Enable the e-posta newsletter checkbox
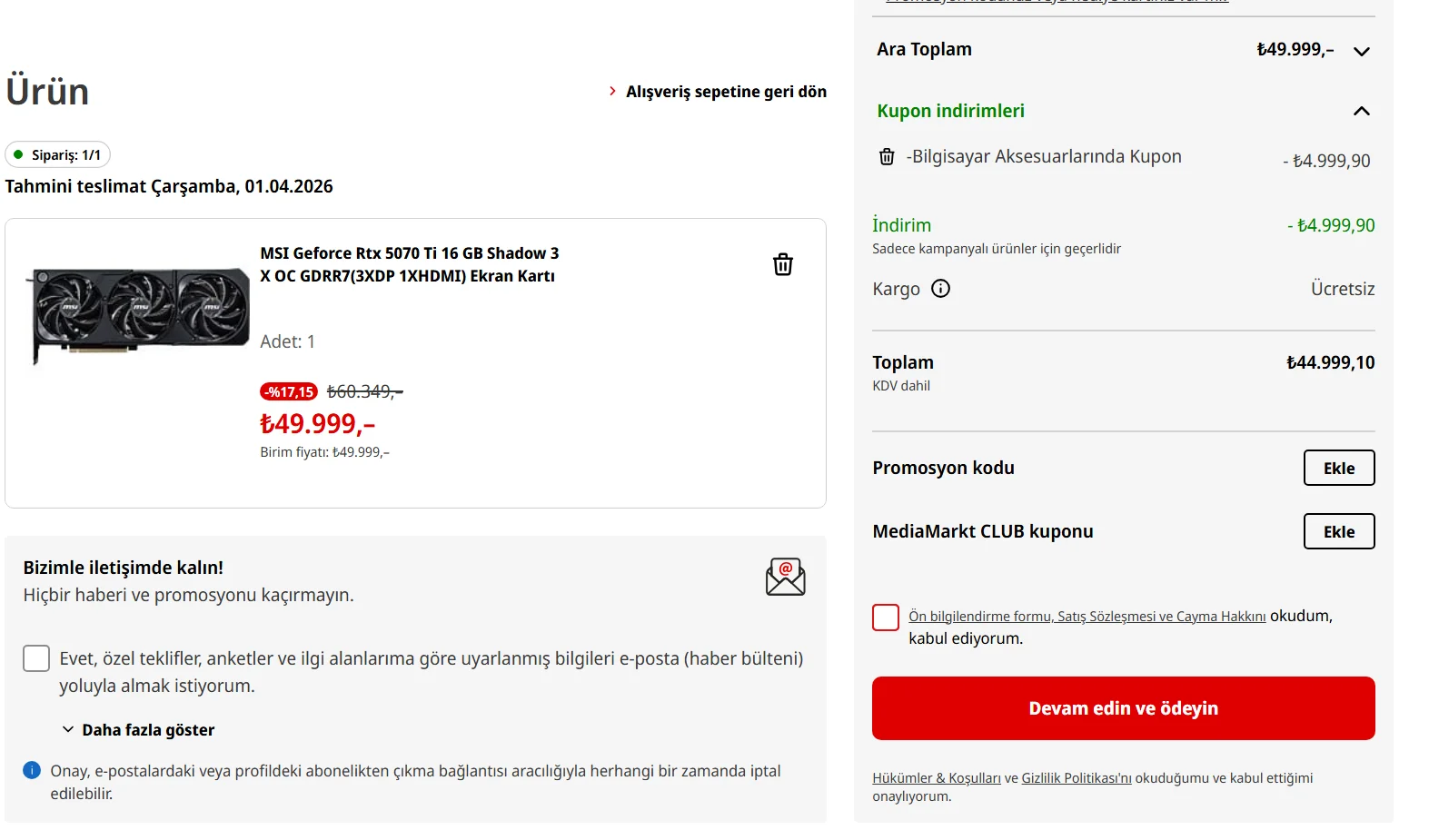The height and width of the screenshot is (840, 1429). pyautogui.click(x=36, y=658)
